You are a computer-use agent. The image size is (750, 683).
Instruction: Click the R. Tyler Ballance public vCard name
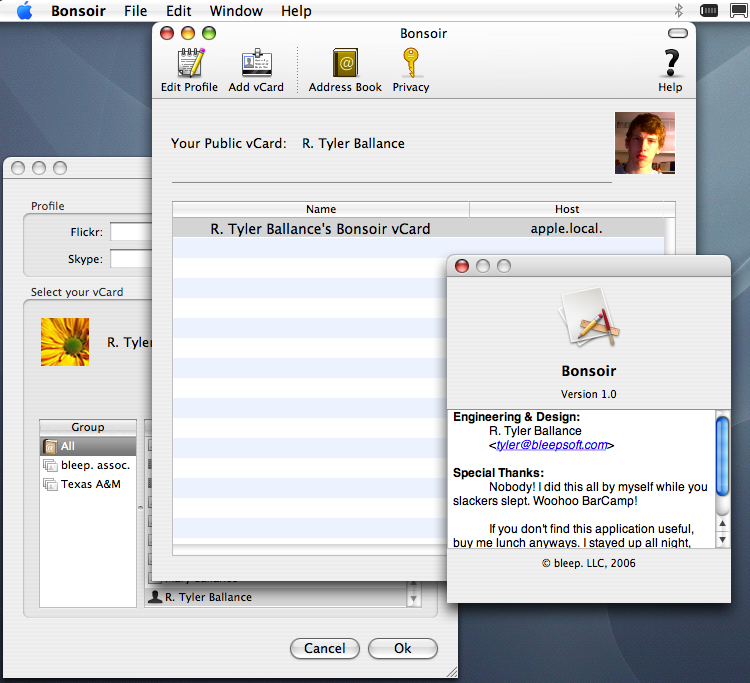(x=353, y=143)
